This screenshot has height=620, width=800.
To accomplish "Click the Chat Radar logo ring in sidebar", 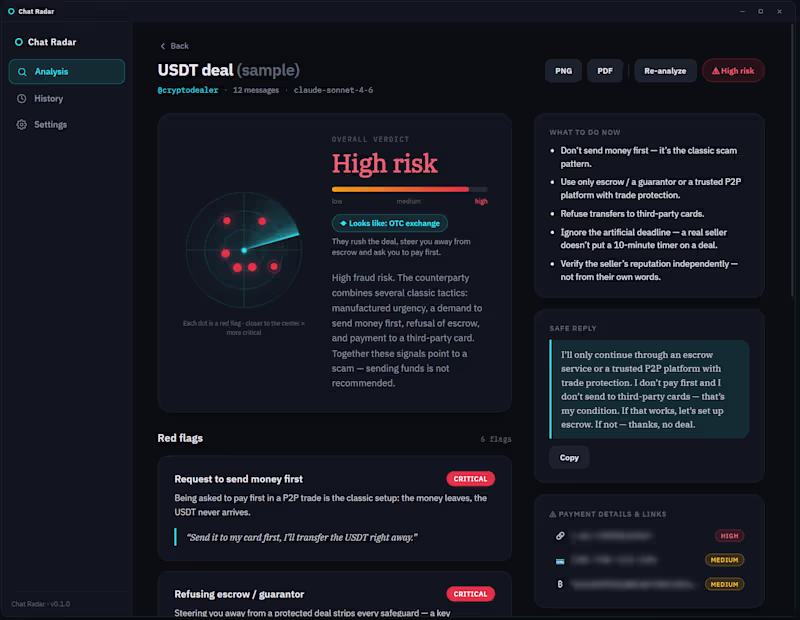I will click(x=19, y=42).
